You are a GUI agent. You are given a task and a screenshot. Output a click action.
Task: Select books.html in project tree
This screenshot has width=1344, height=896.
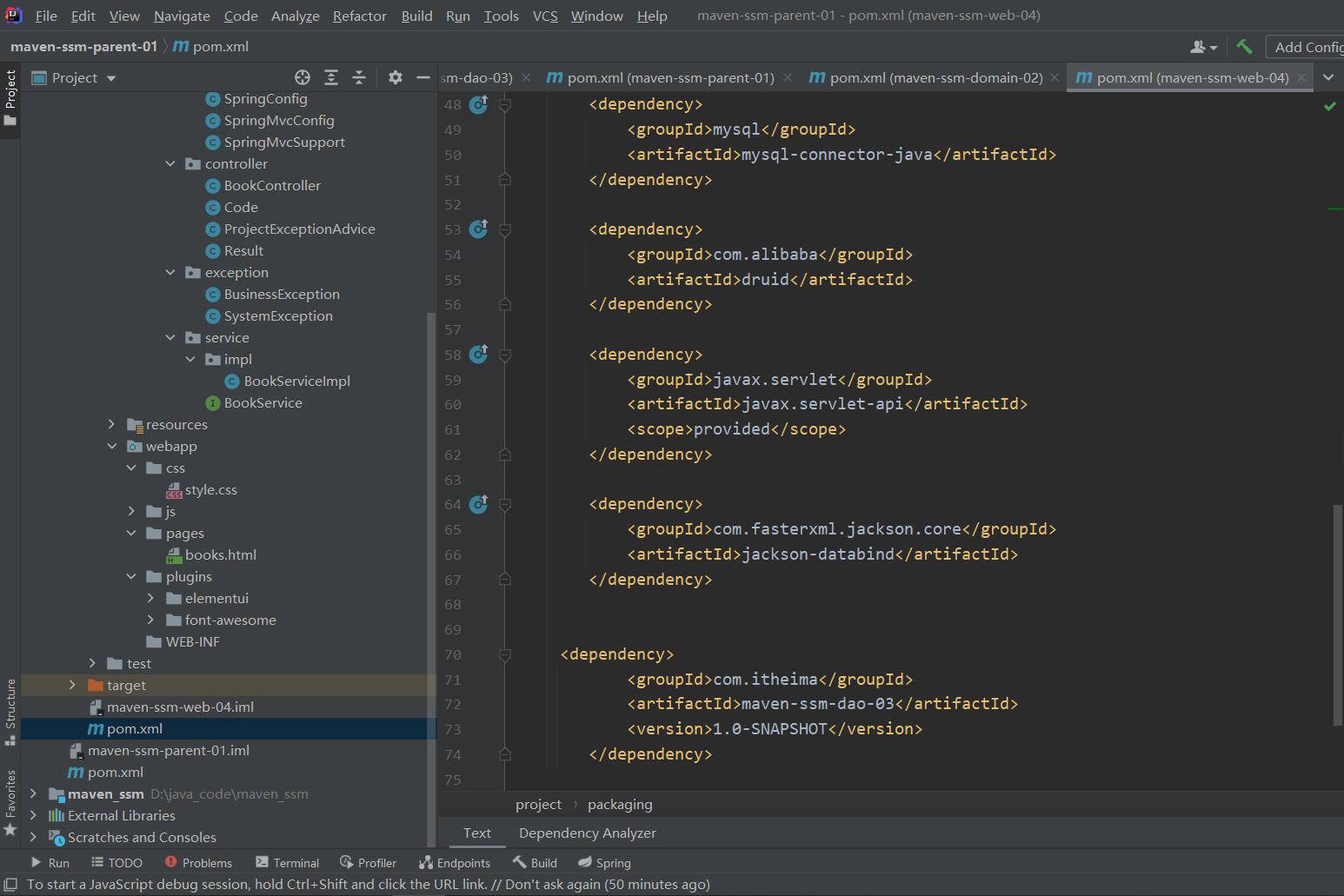point(221,554)
